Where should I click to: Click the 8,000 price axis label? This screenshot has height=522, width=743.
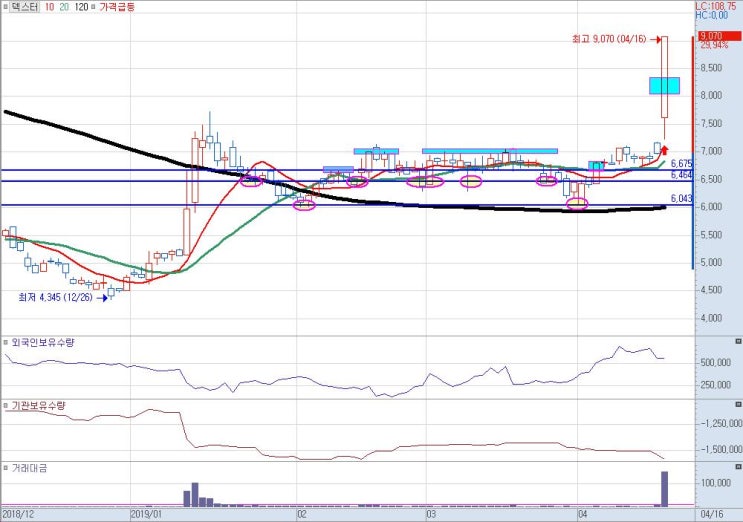[712, 95]
